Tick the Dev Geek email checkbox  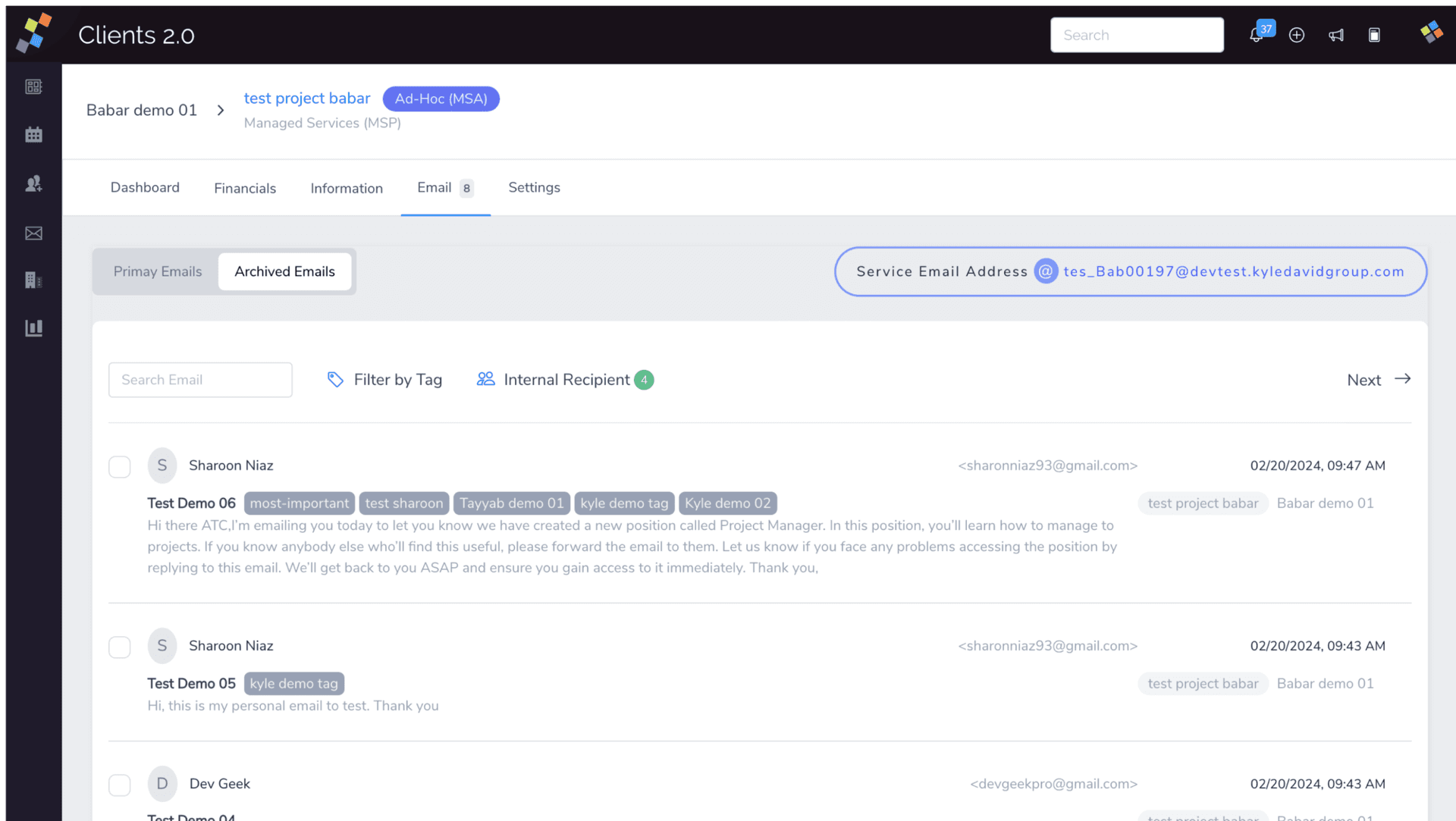tap(120, 785)
